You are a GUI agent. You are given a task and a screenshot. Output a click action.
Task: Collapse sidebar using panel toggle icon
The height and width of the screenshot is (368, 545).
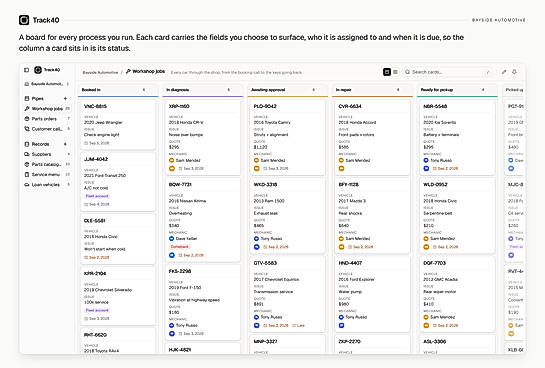pos(26,70)
